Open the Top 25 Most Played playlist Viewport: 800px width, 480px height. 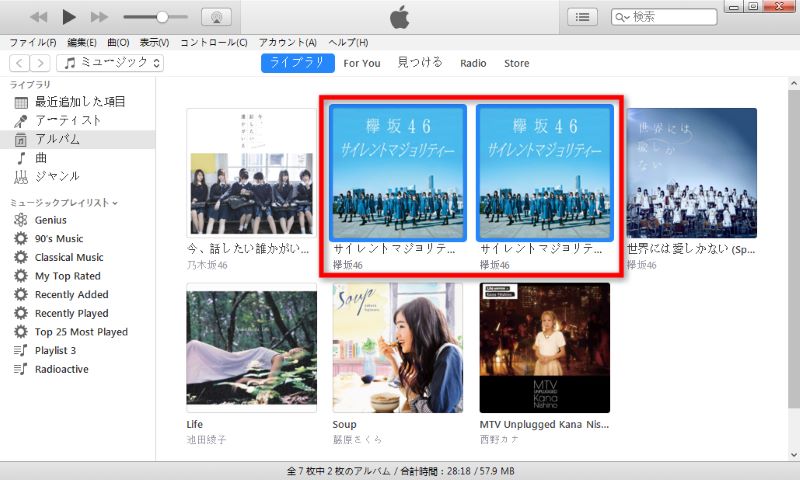coord(81,332)
